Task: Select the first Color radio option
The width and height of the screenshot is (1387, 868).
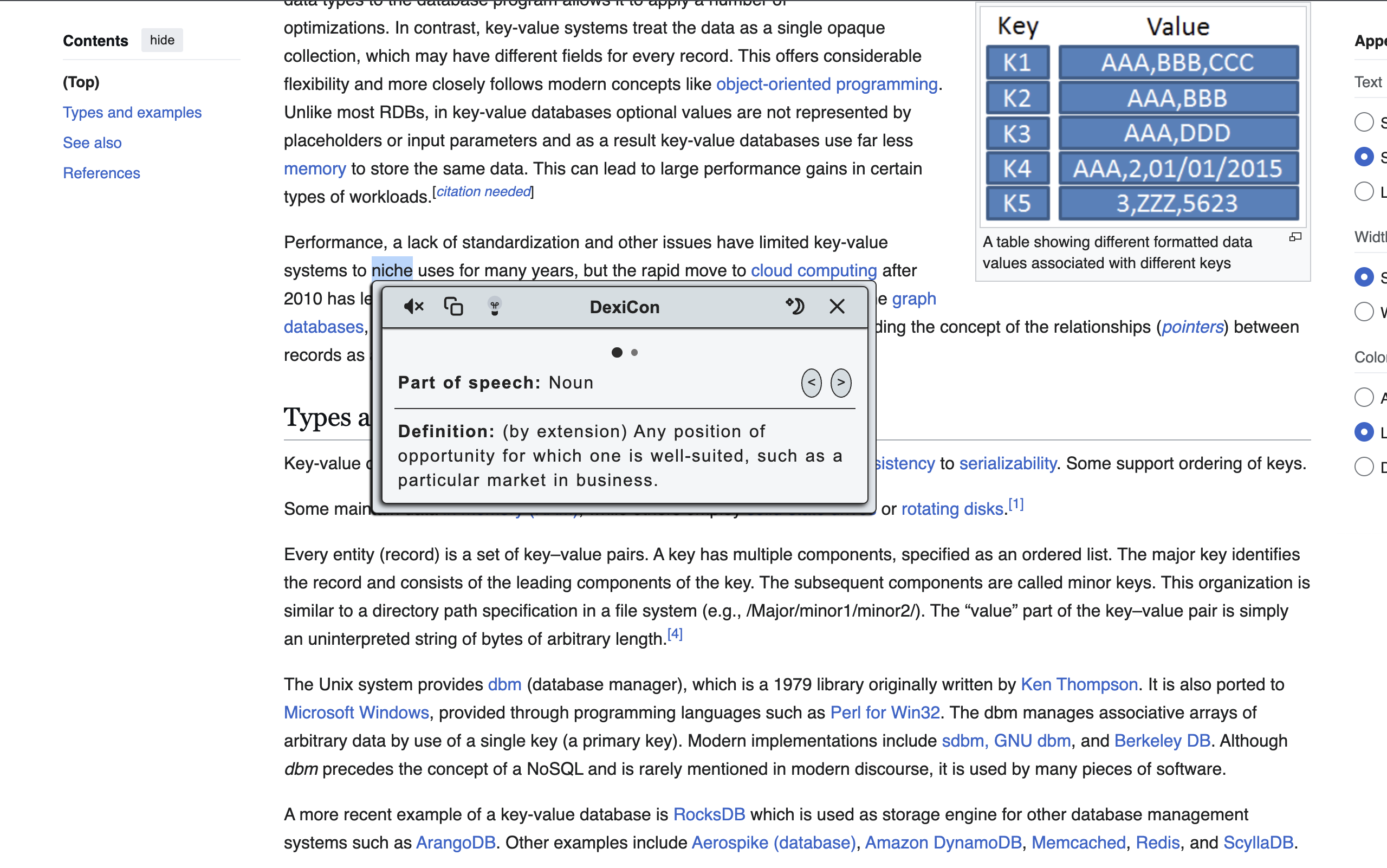Action: 1364,397
